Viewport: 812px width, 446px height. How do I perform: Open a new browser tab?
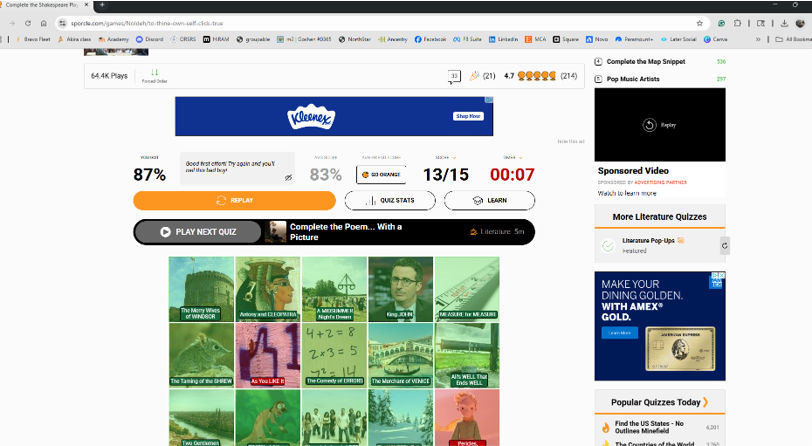point(102,5)
